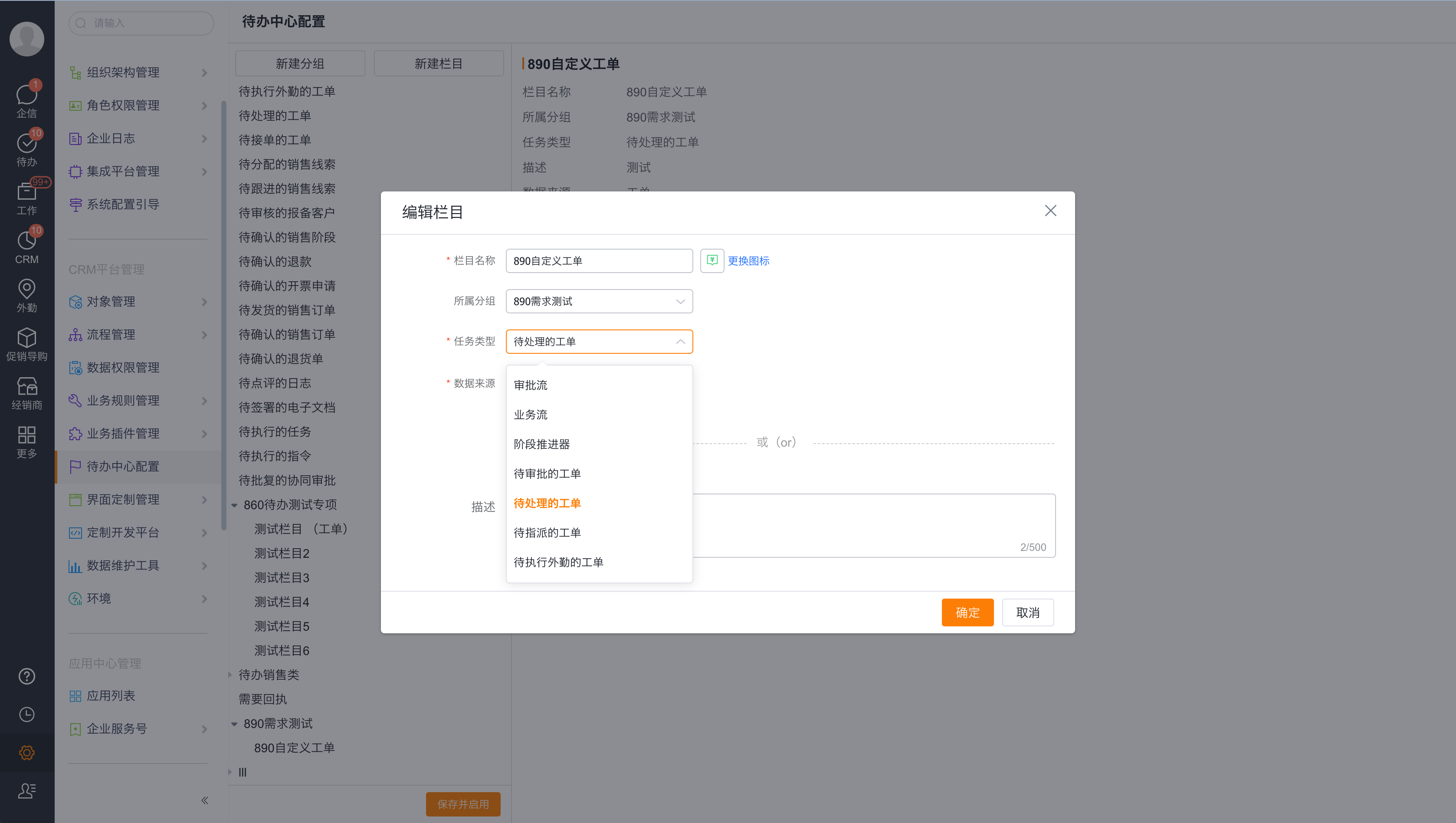Select 待审批的工单 option
This screenshot has width=1456, height=823.
coord(599,474)
